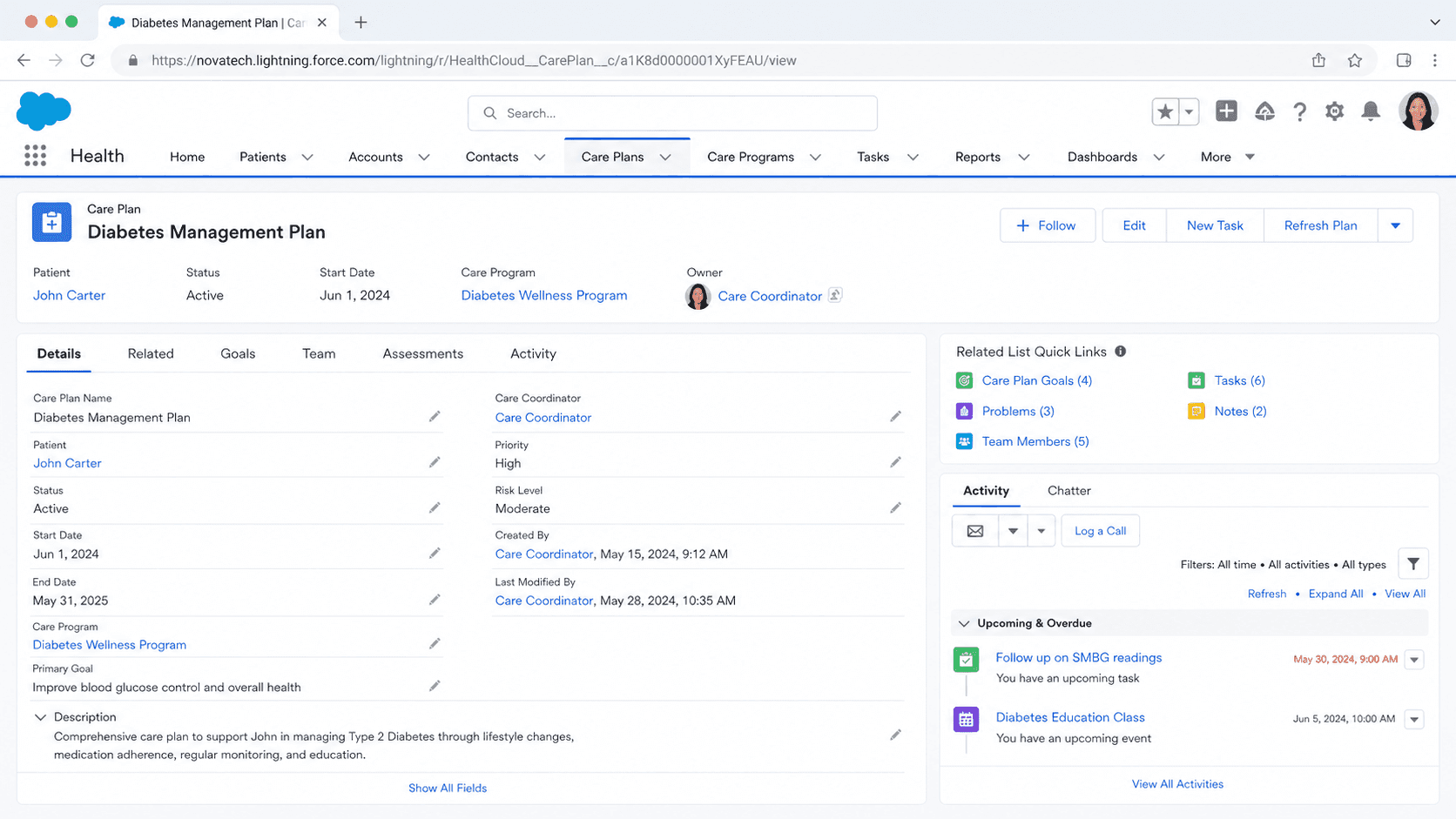Click the global Search input field
The height and width of the screenshot is (819, 1456).
click(x=672, y=113)
